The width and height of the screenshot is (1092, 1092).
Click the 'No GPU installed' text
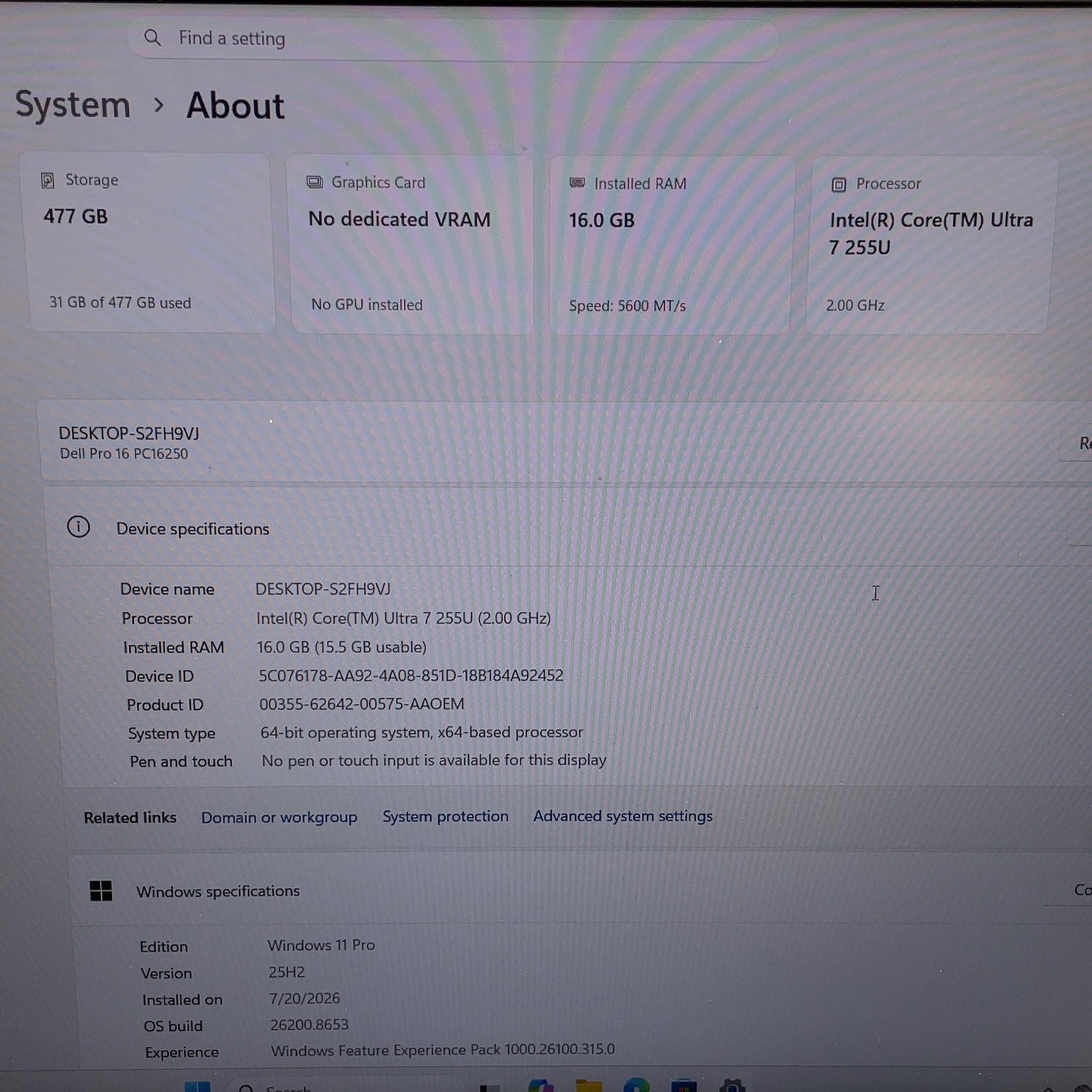367,305
